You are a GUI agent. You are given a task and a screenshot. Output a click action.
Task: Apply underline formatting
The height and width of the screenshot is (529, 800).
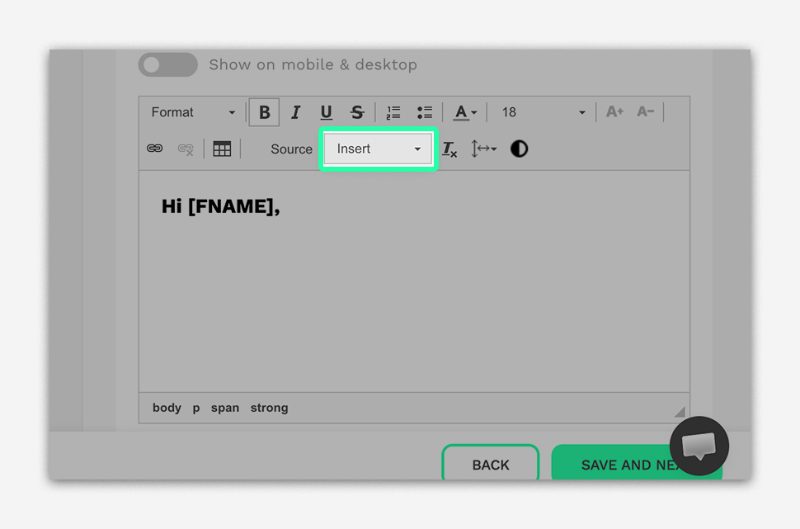click(x=326, y=113)
